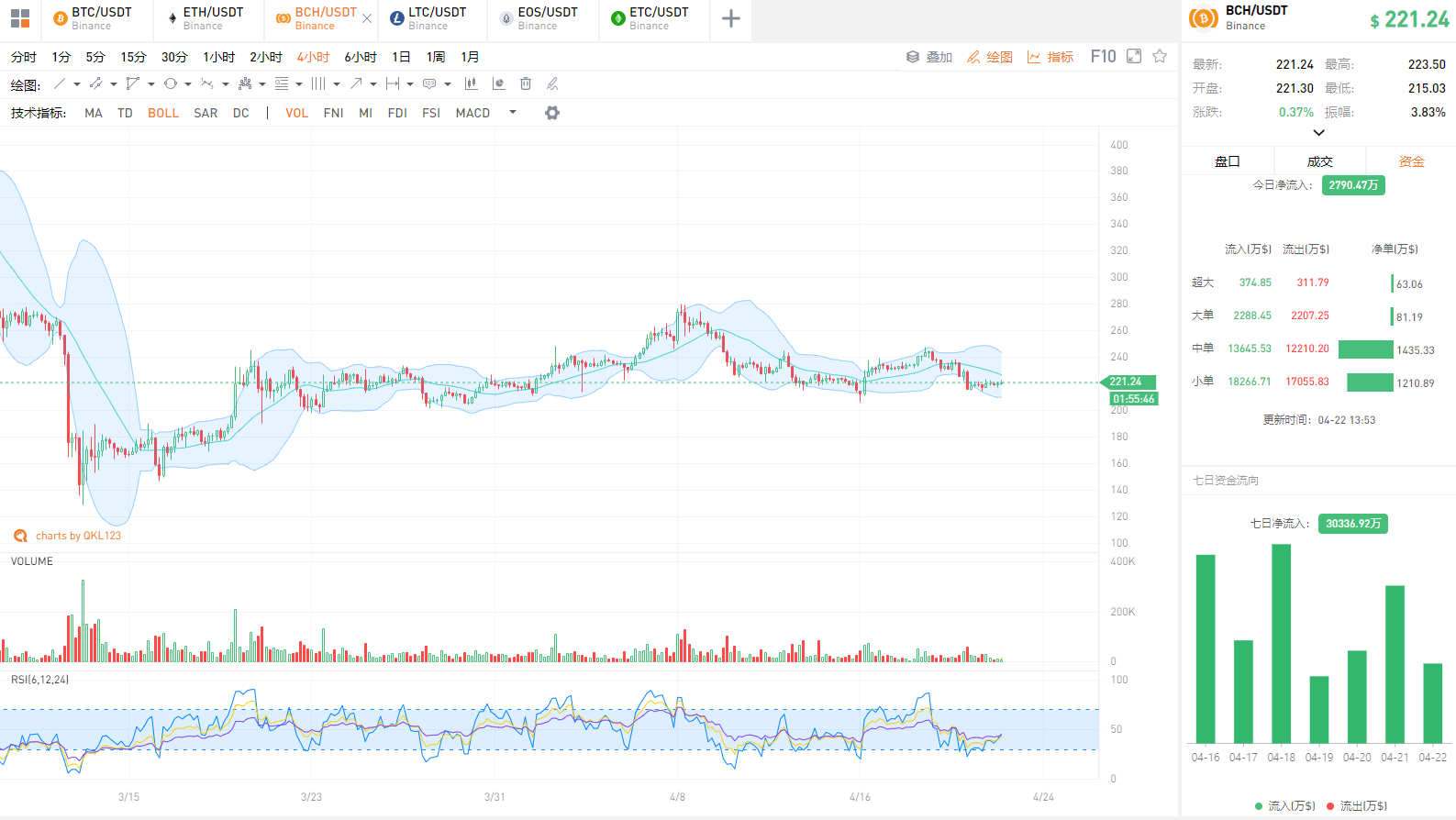
Task: Click the 04-18 green inflow bar
Action: 1281,643
